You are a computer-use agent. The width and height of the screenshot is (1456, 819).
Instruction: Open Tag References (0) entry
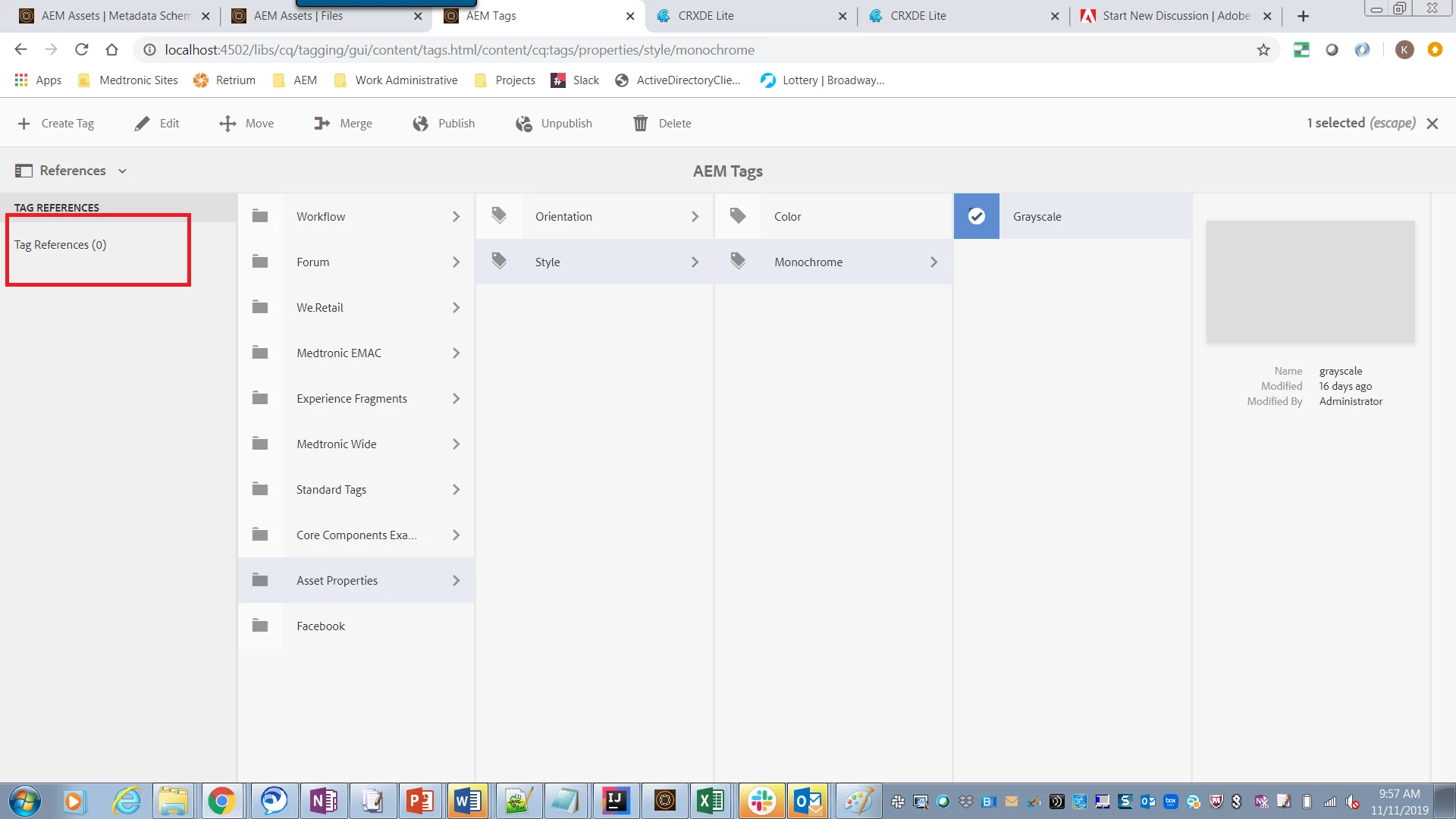click(x=61, y=245)
